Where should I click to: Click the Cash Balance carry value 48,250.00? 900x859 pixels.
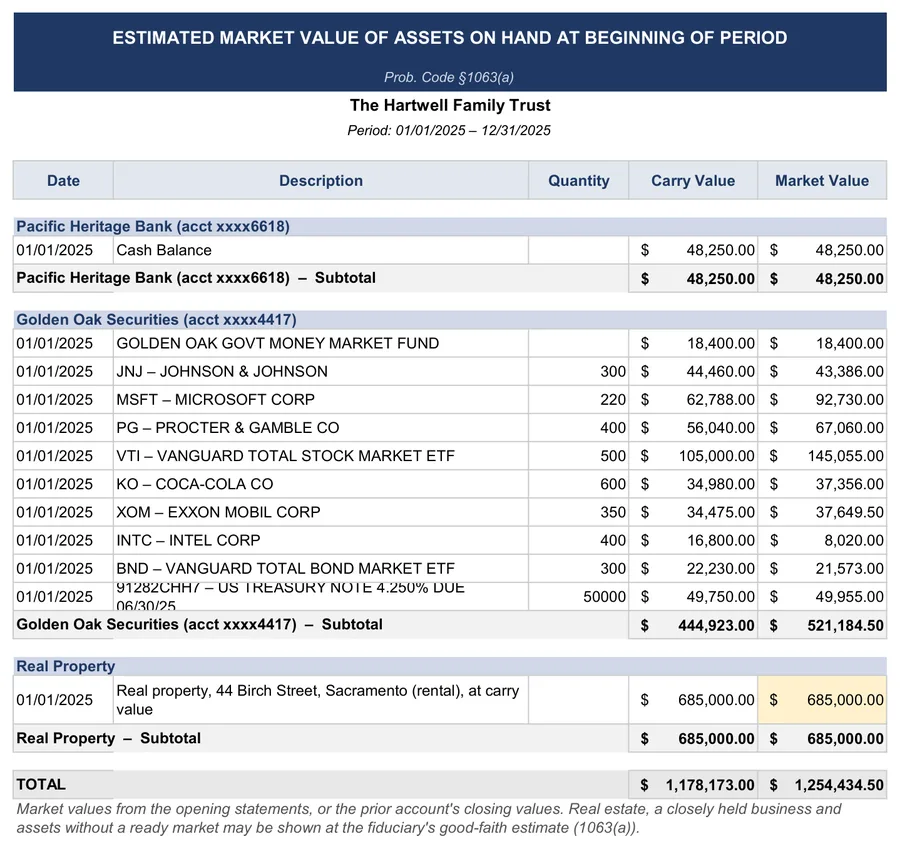pos(693,250)
